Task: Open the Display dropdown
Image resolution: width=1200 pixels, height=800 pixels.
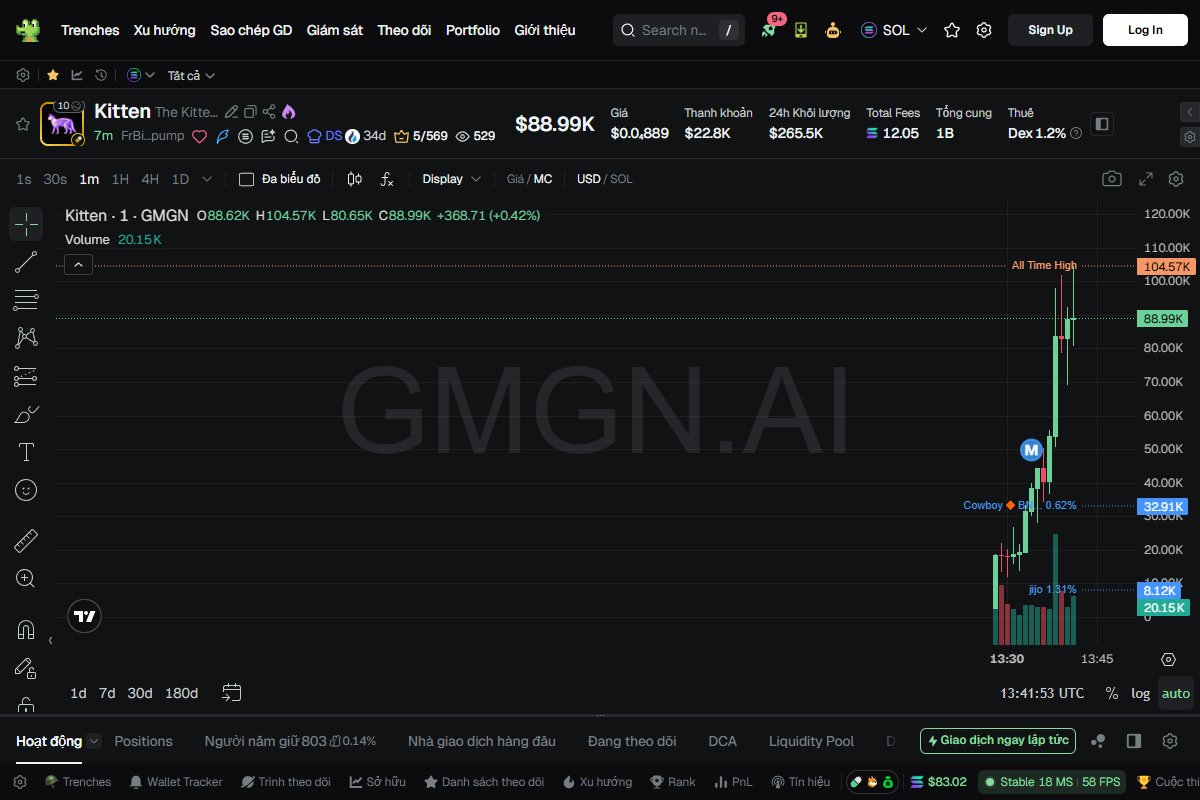Action: click(x=452, y=179)
